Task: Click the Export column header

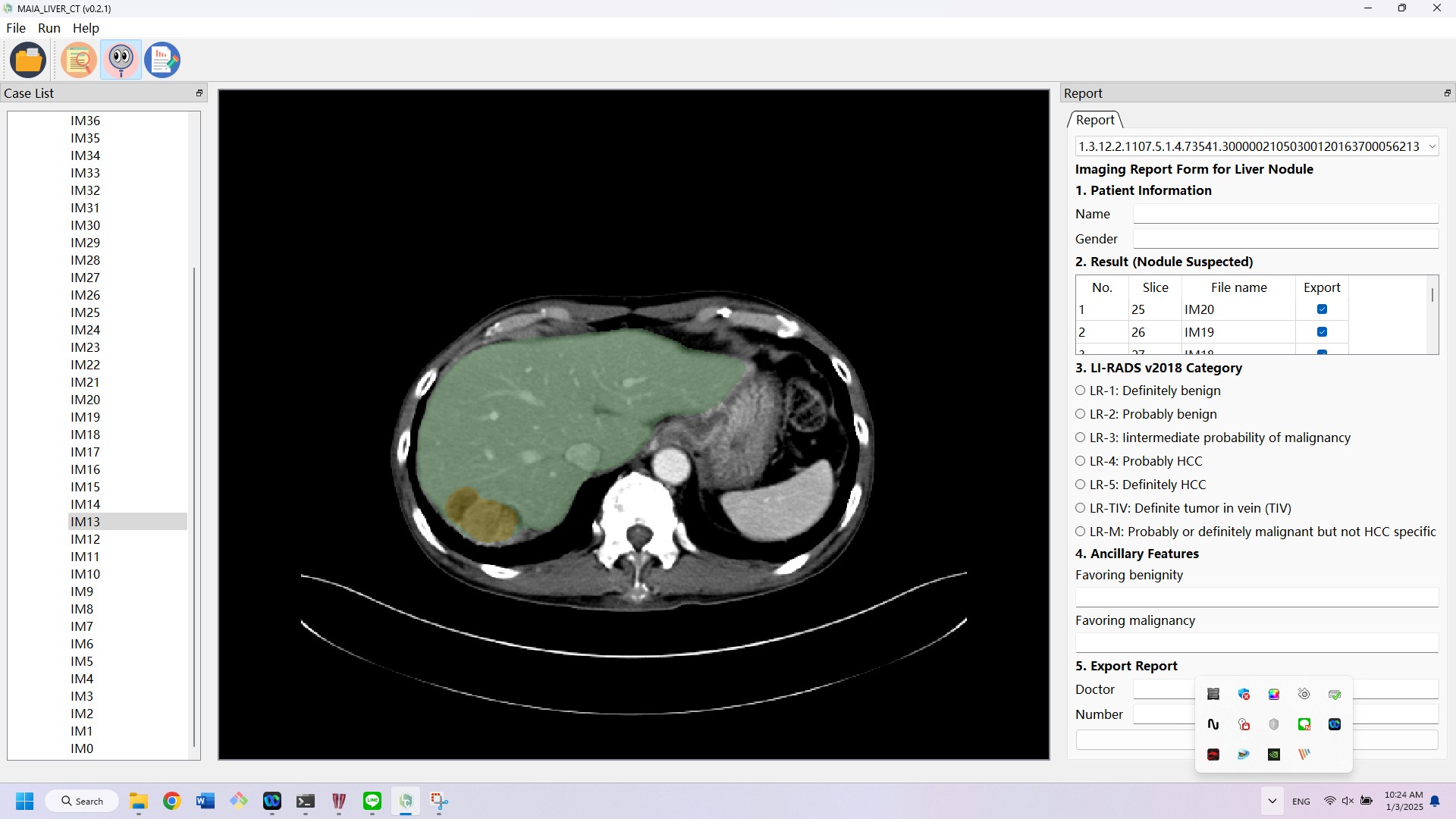Action: tap(1322, 287)
